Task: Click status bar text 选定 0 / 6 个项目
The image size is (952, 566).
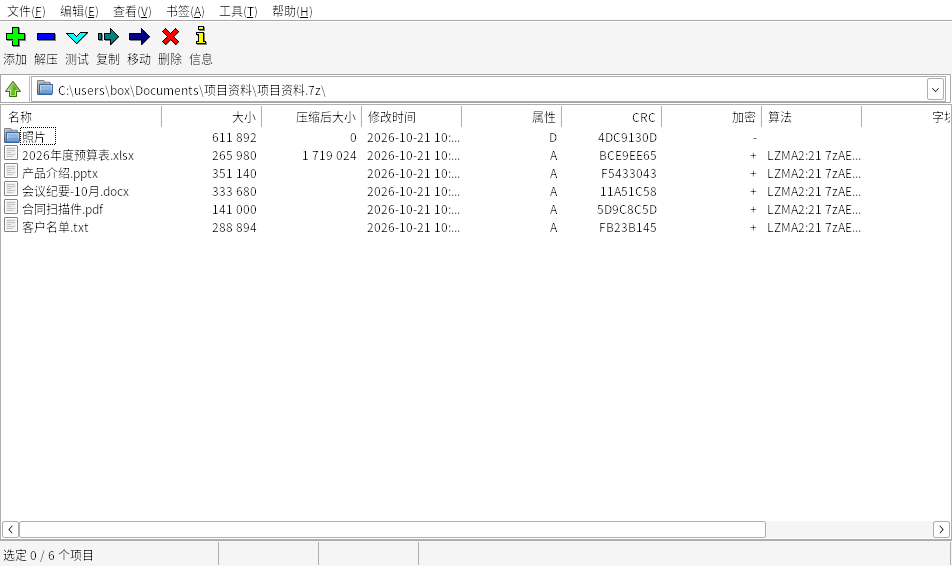Action: pos(49,555)
